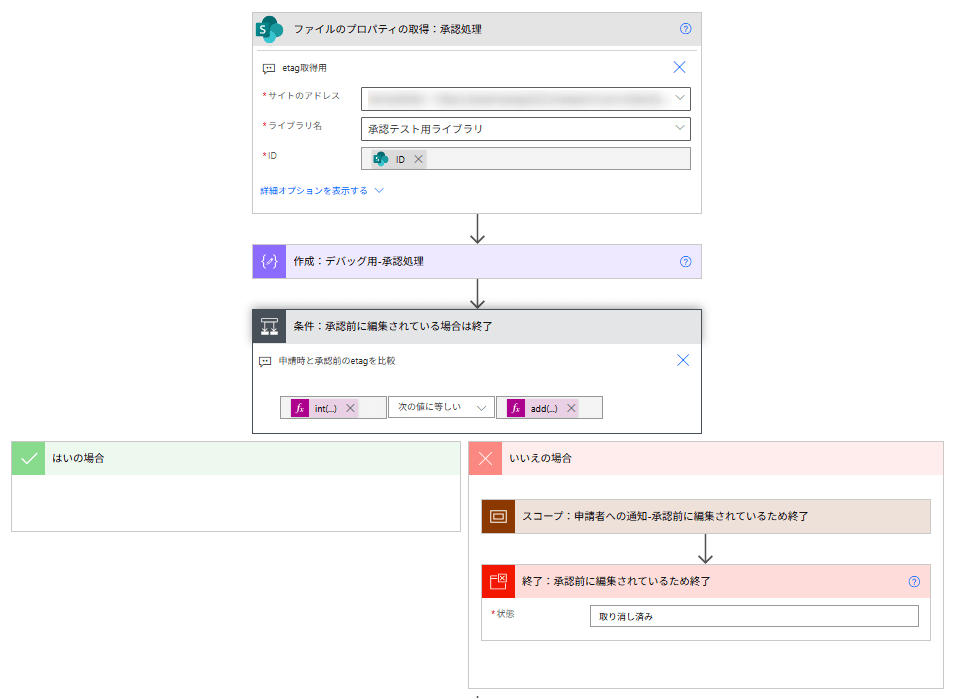
Task: Open help via the ? icon on the SharePoint action
Action: pyautogui.click(x=684, y=29)
